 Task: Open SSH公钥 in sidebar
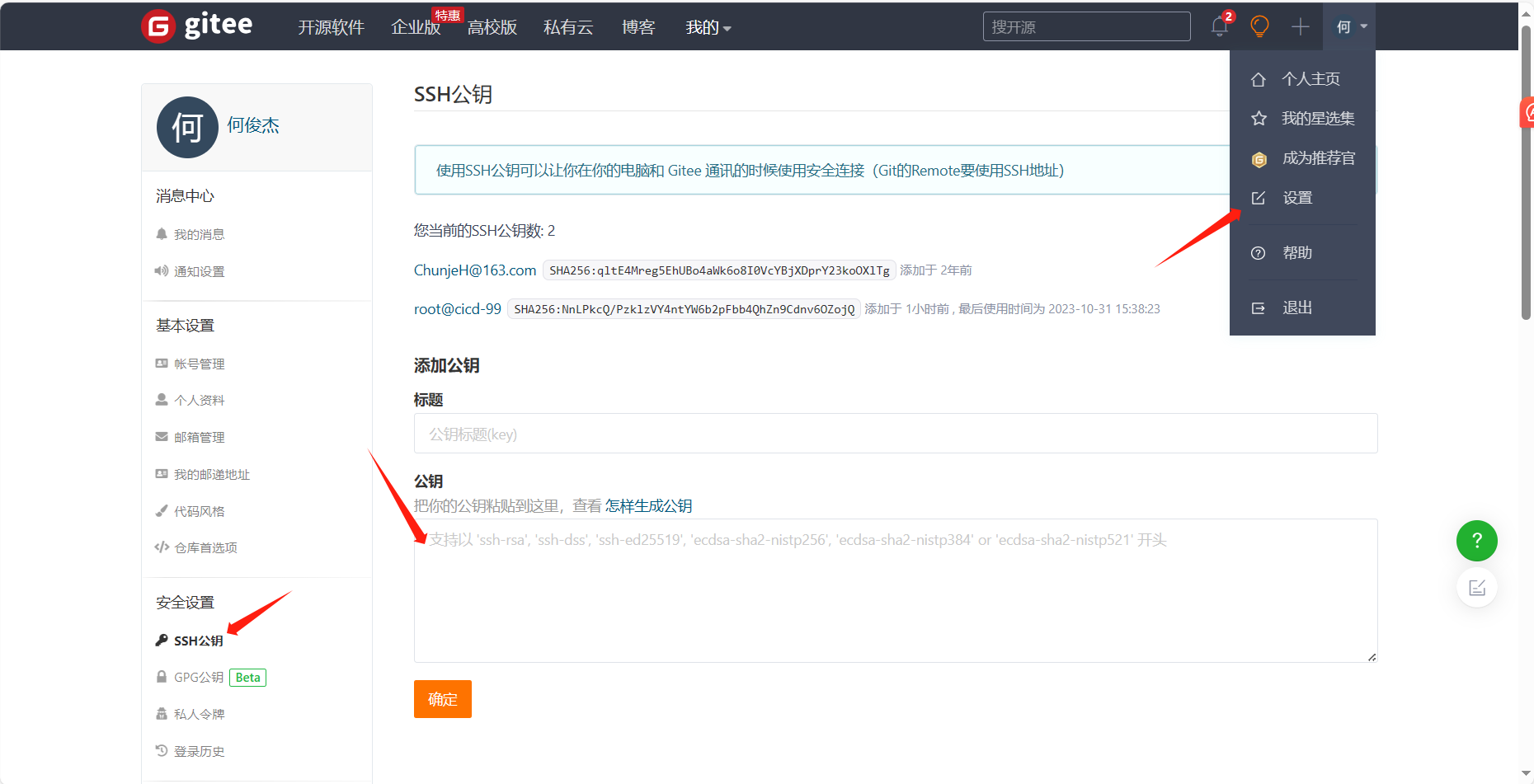point(198,641)
